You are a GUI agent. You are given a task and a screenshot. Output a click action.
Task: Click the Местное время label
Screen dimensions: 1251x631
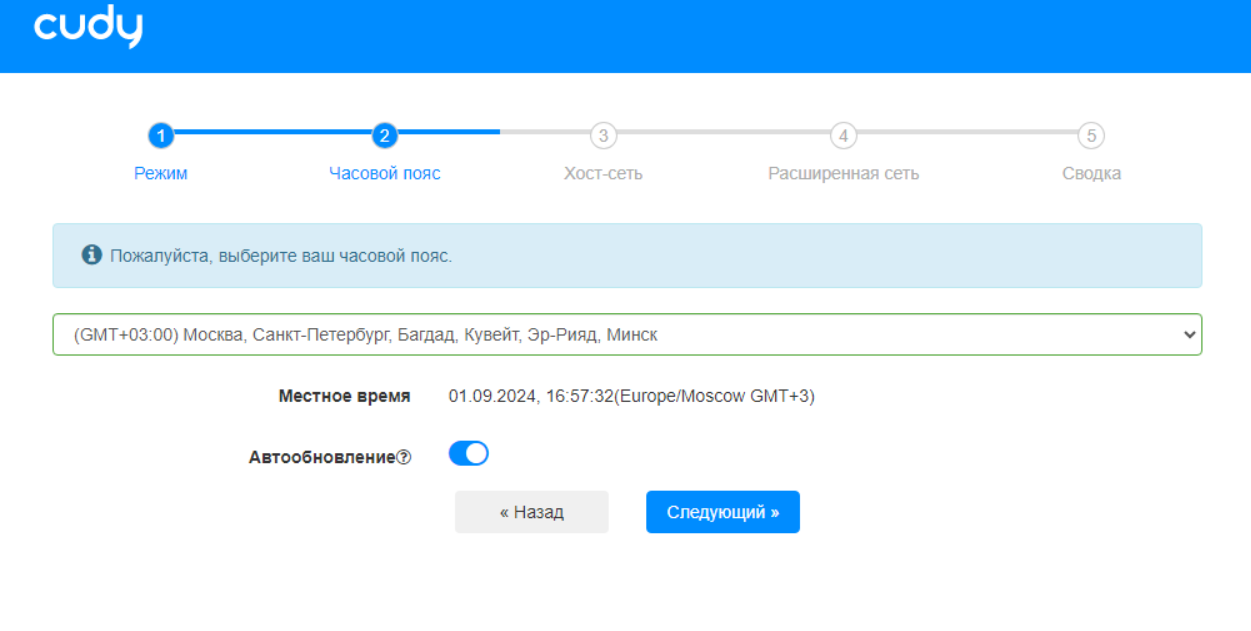(344, 396)
